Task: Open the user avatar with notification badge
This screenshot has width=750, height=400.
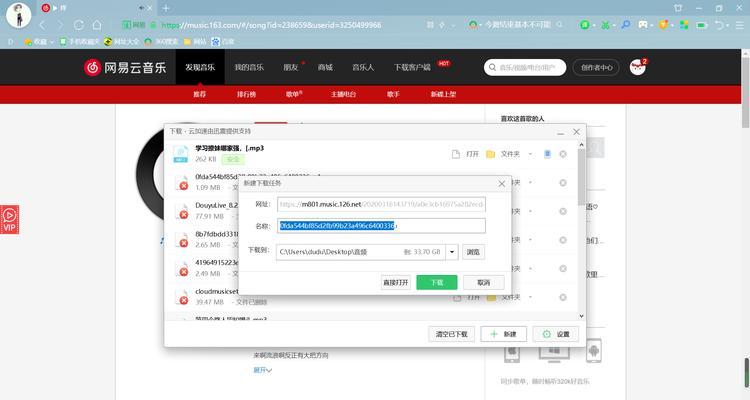Action: tap(638, 67)
